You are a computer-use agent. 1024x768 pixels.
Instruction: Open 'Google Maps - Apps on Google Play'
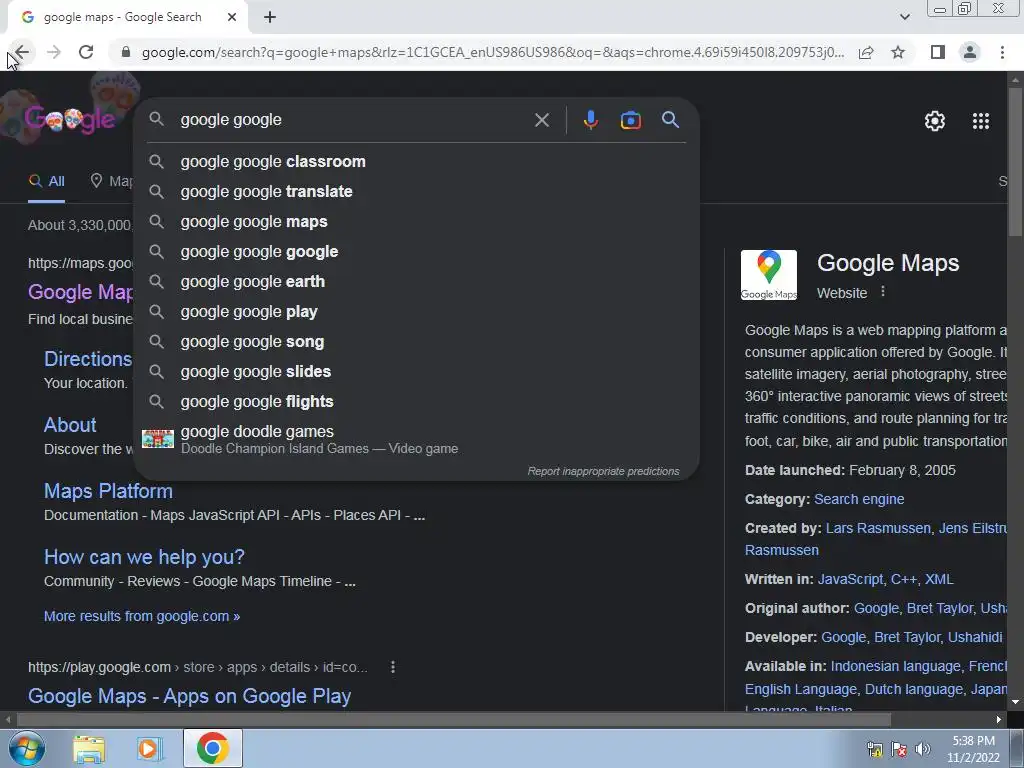(189, 696)
